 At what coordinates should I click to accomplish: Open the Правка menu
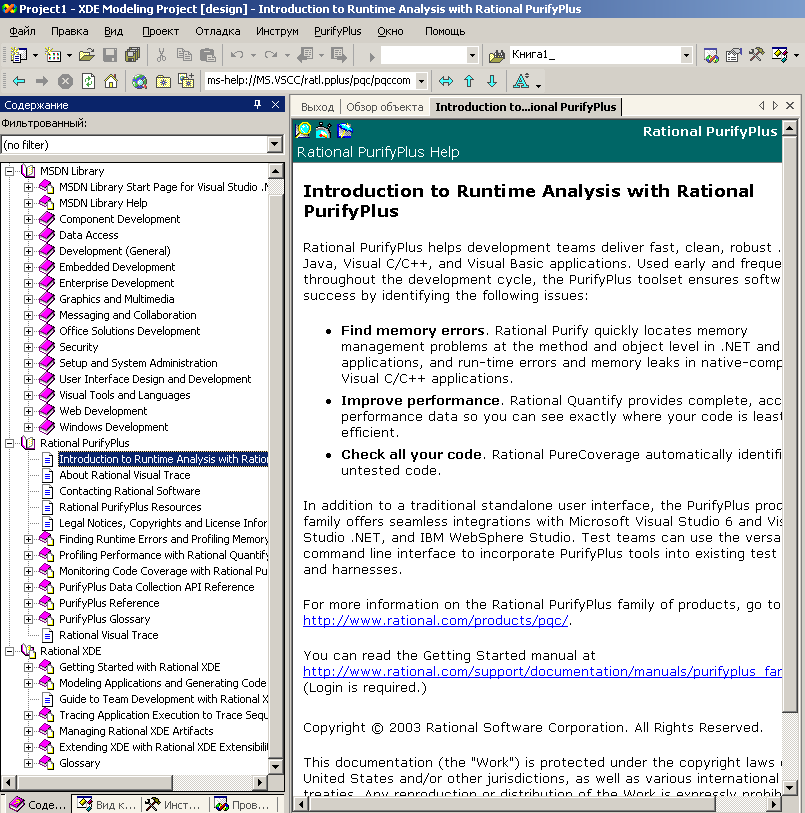[x=69, y=31]
